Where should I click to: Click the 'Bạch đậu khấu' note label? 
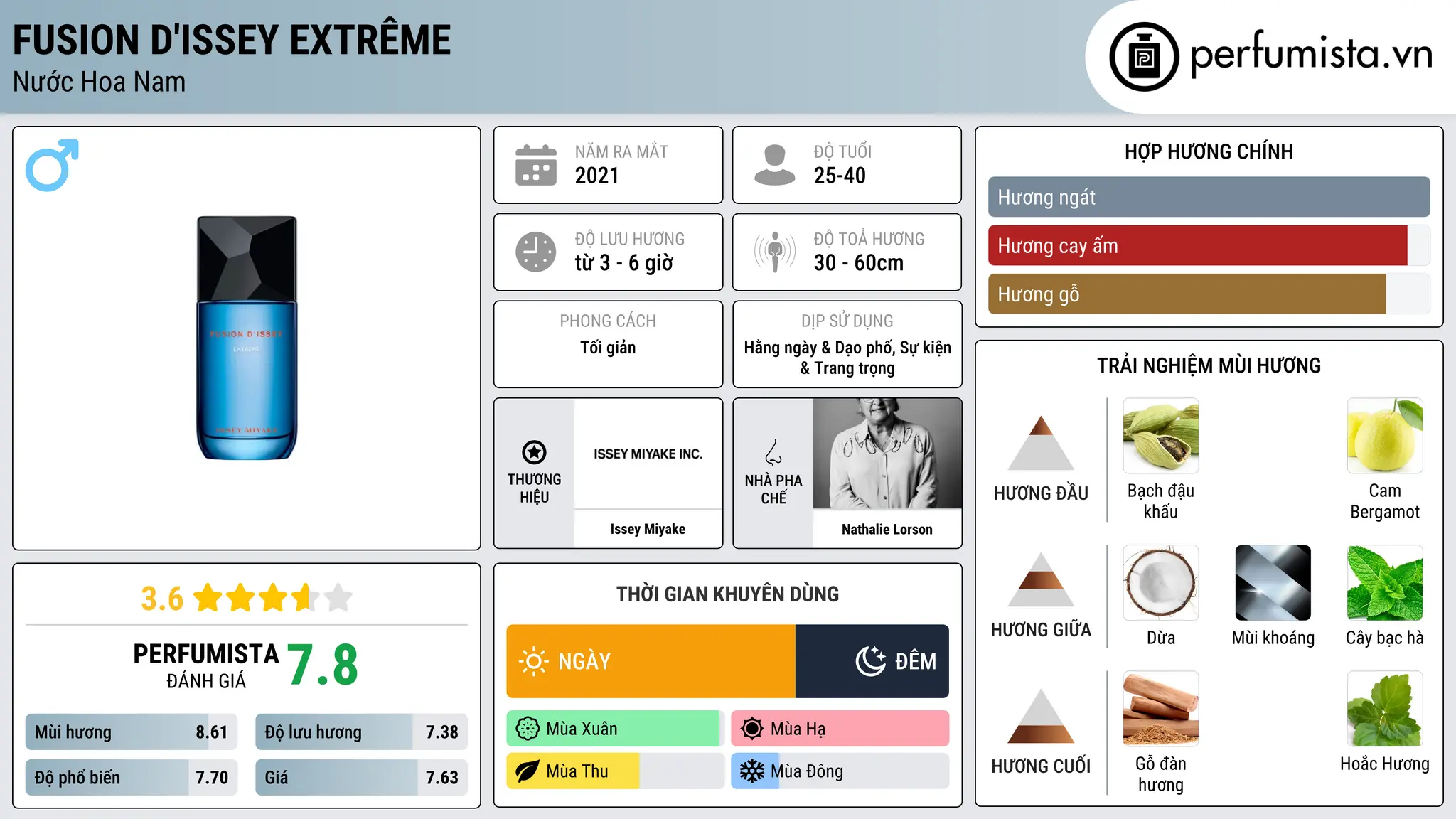pos(1161,501)
